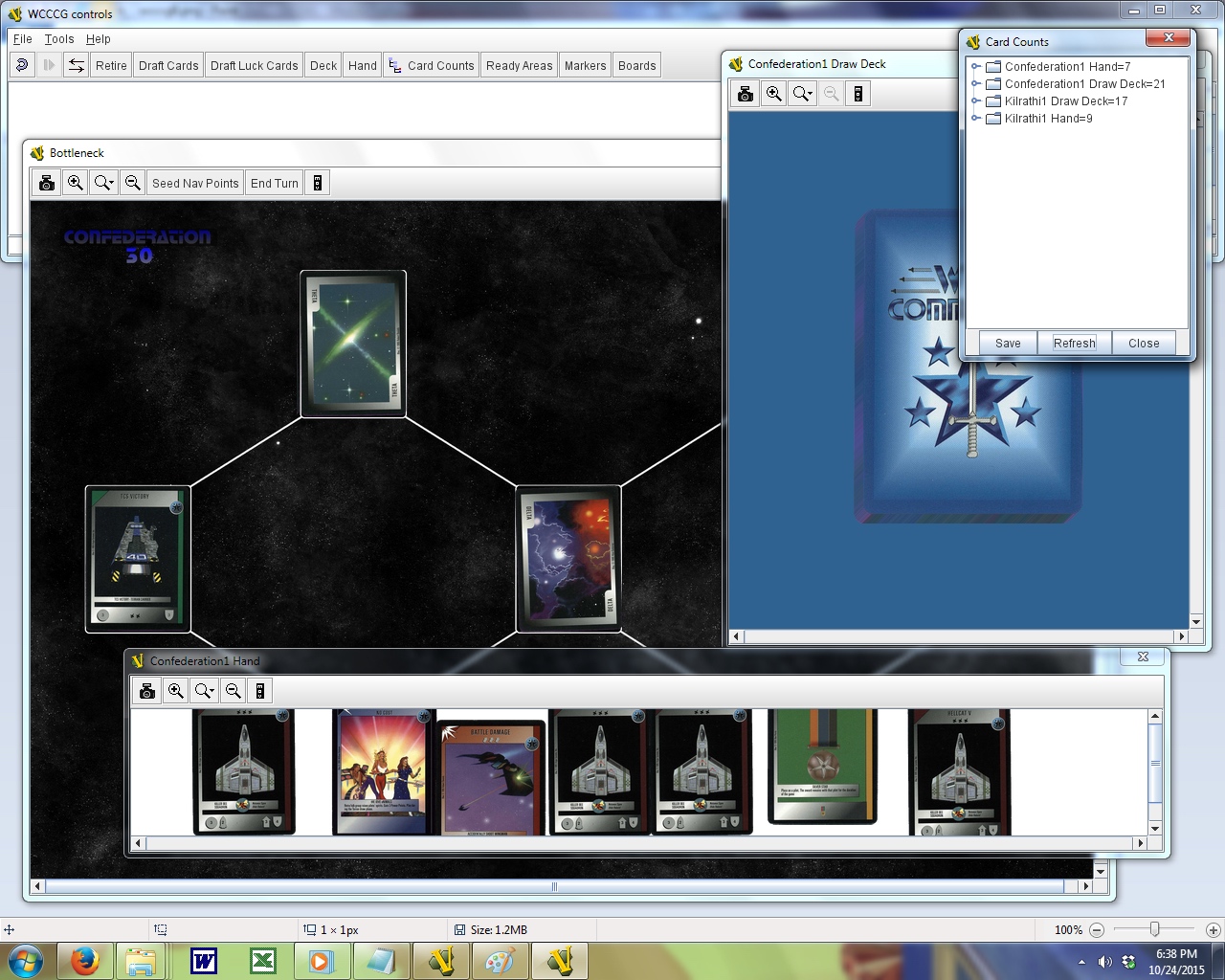This screenshot has width=1225, height=980.
Task: Click the camera icon in the Draw Deck window
Action: (x=745, y=94)
